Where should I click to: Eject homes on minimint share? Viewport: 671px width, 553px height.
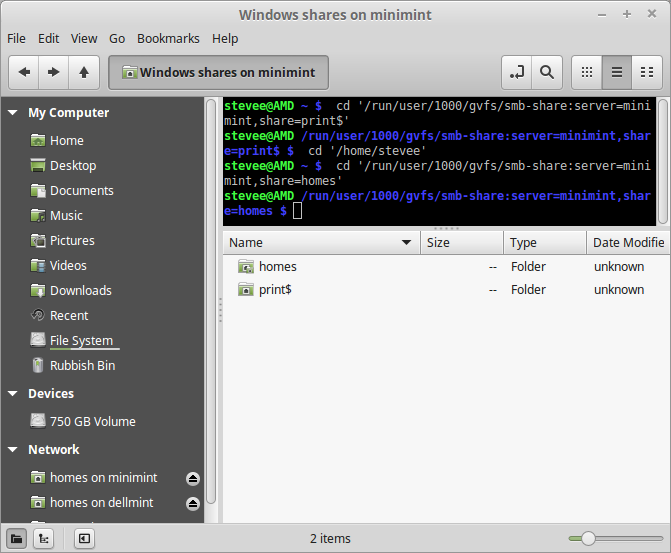click(x=193, y=478)
